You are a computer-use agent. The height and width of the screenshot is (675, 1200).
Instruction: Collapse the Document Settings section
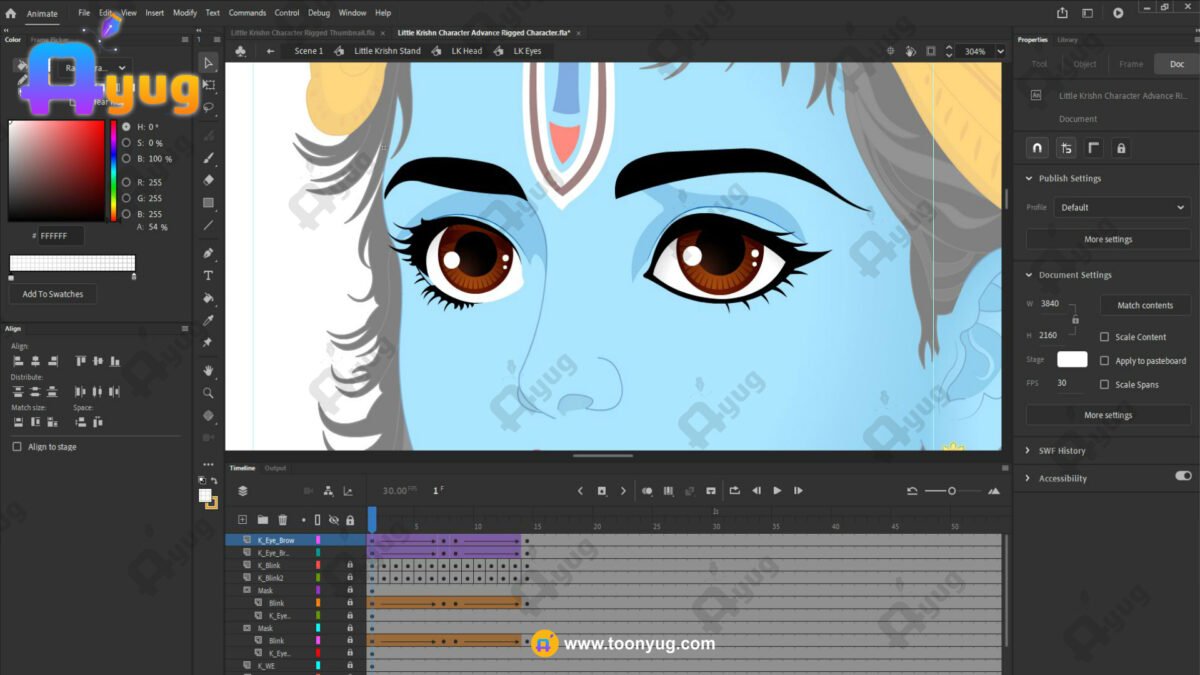point(1029,275)
